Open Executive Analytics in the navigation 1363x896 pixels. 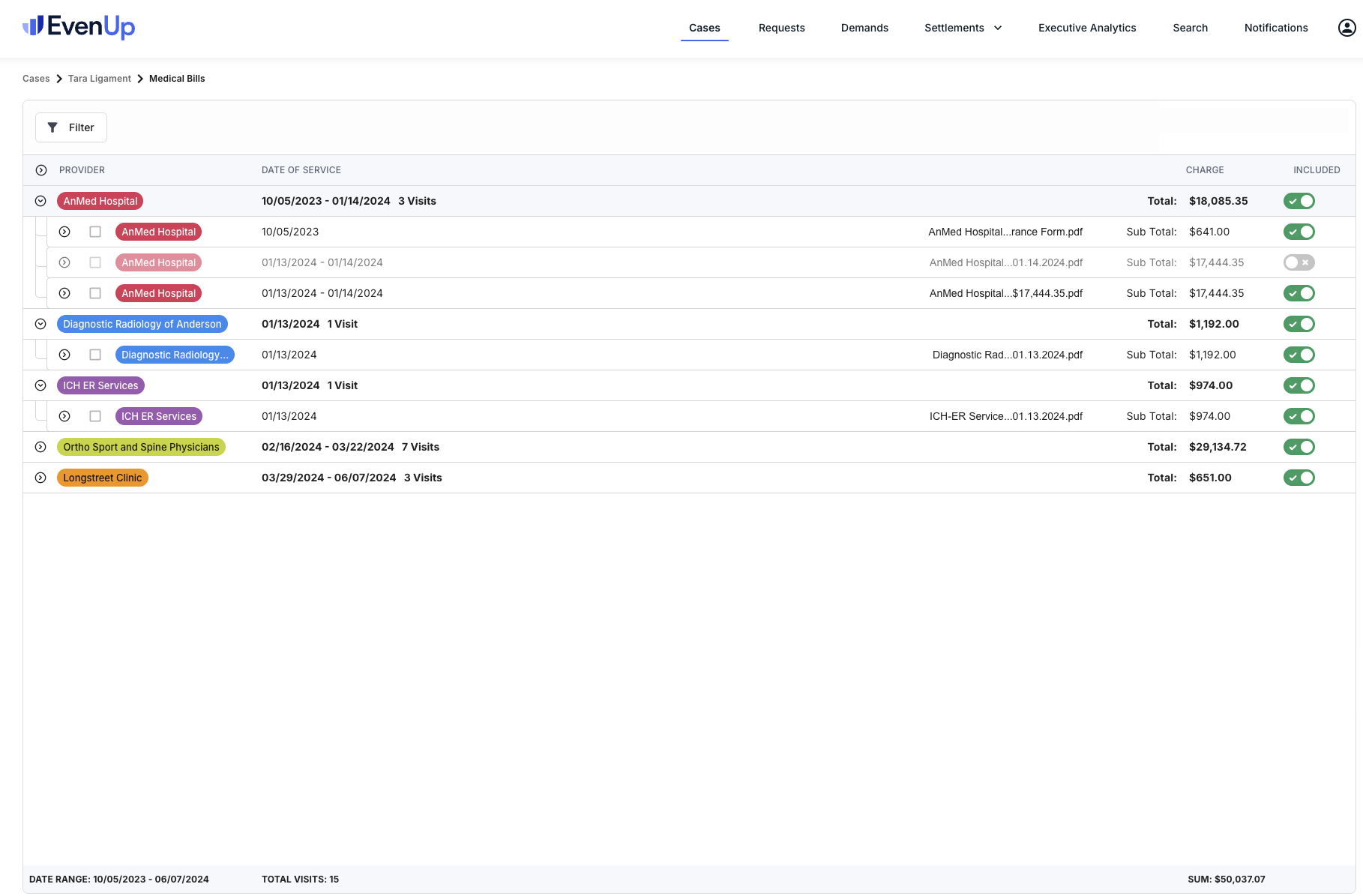pyautogui.click(x=1086, y=28)
